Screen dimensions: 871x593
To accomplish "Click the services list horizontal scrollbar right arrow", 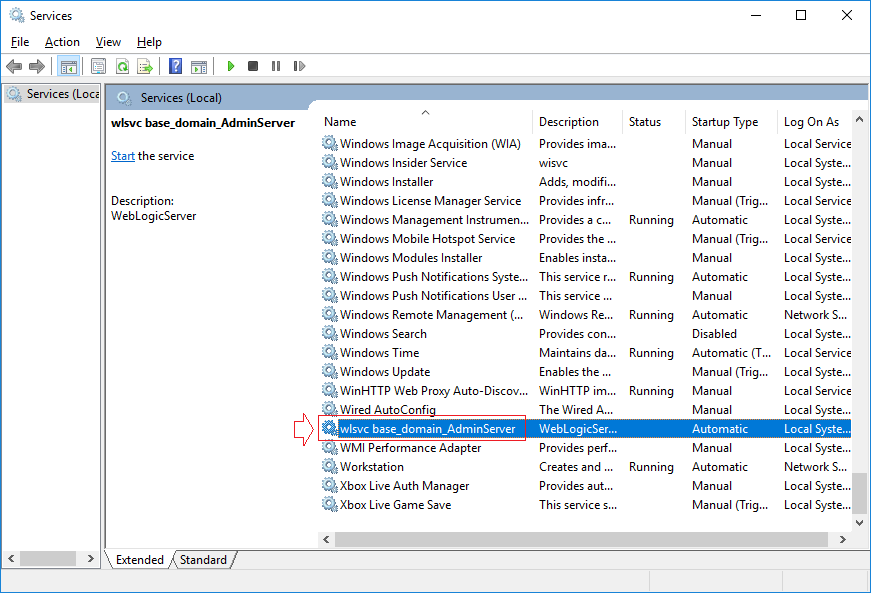I will 843,539.
